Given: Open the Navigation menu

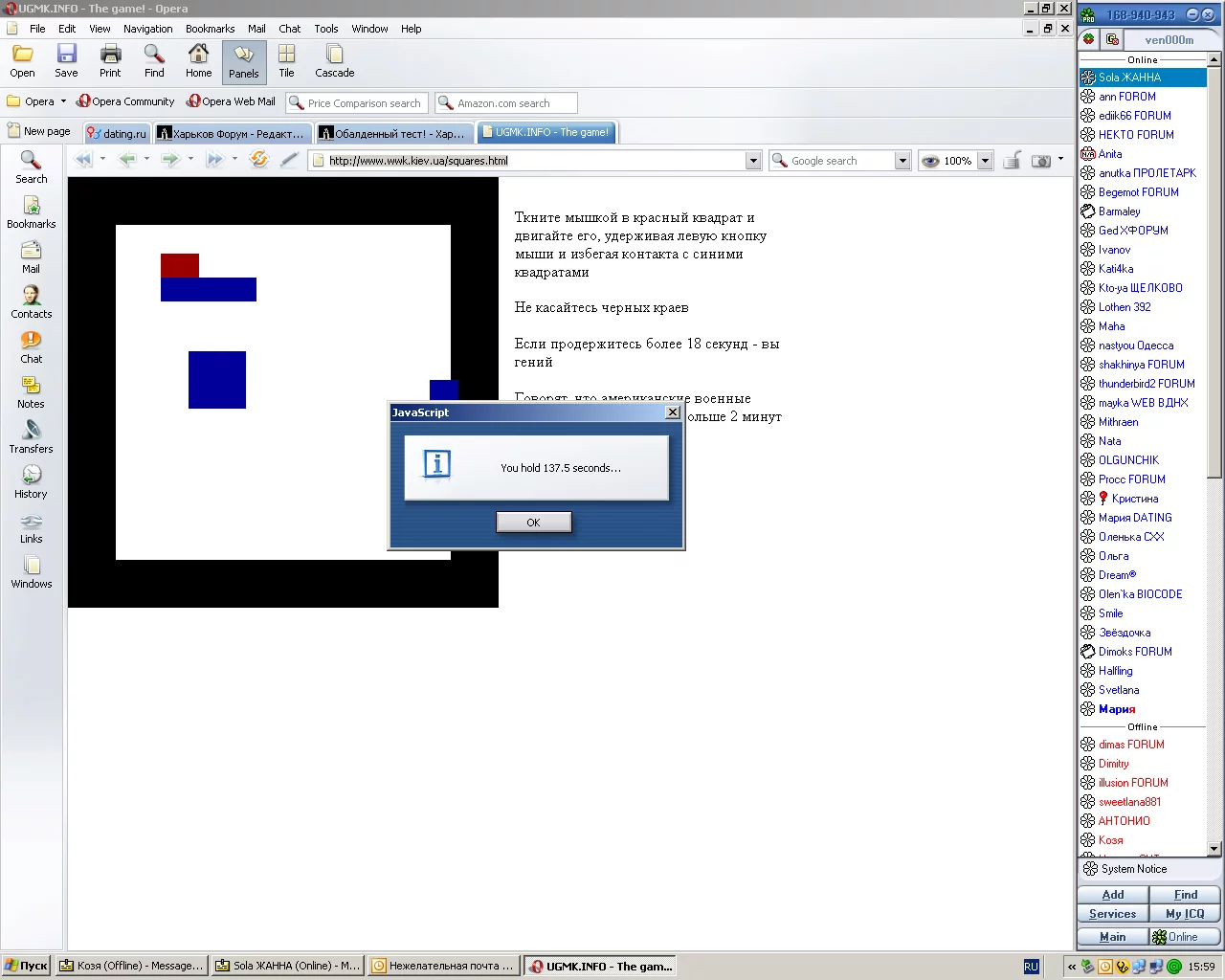Looking at the screenshot, I should coord(148,29).
